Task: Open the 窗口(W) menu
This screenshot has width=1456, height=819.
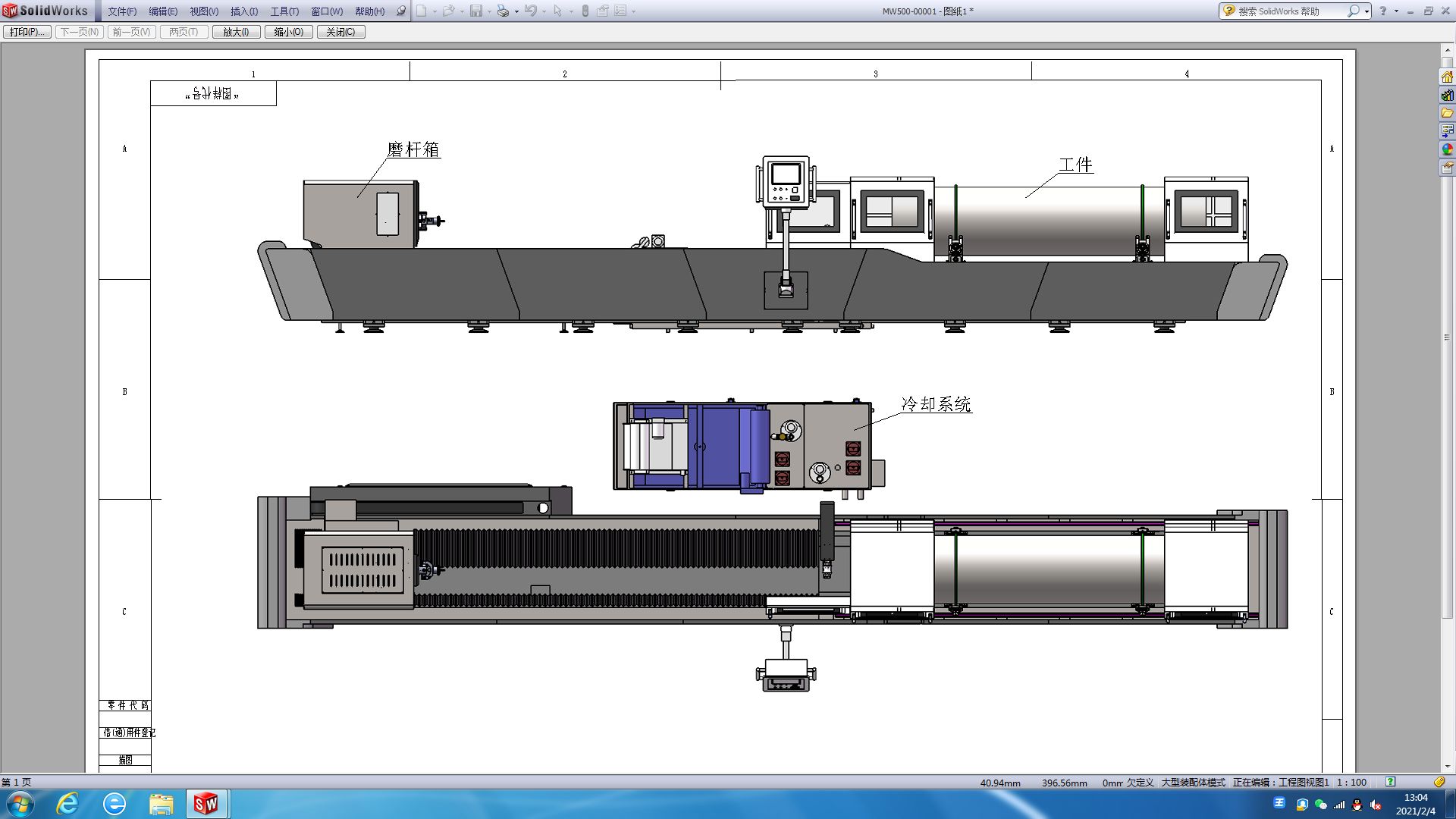Action: [327, 11]
